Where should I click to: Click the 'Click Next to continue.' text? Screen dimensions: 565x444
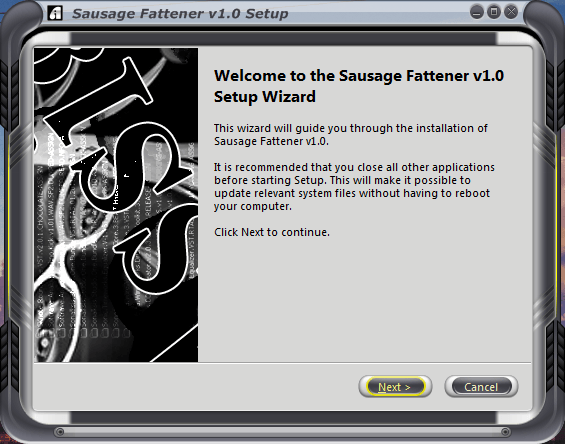point(272,232)
